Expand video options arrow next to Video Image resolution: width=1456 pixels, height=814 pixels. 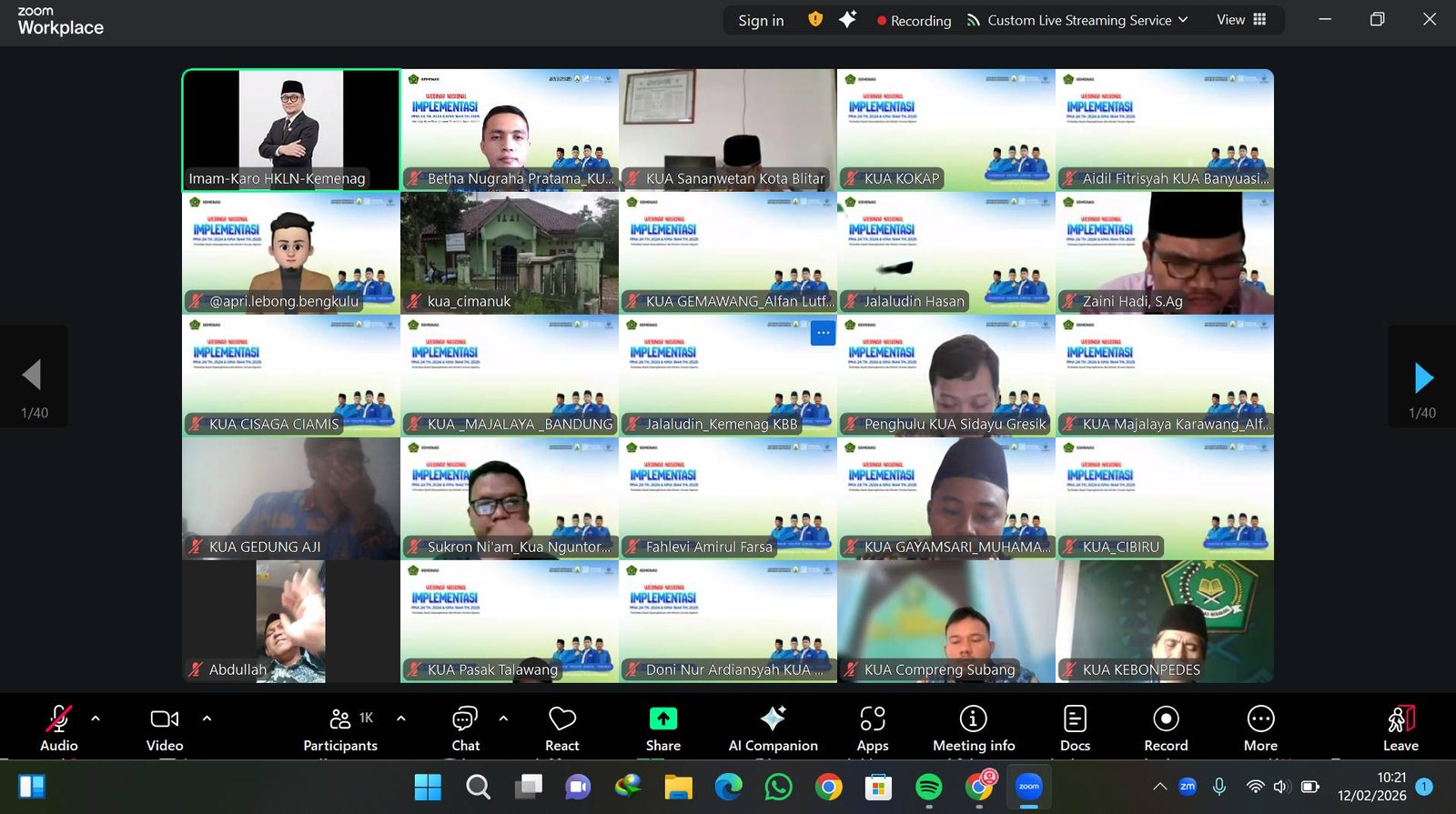coord(207,719)
